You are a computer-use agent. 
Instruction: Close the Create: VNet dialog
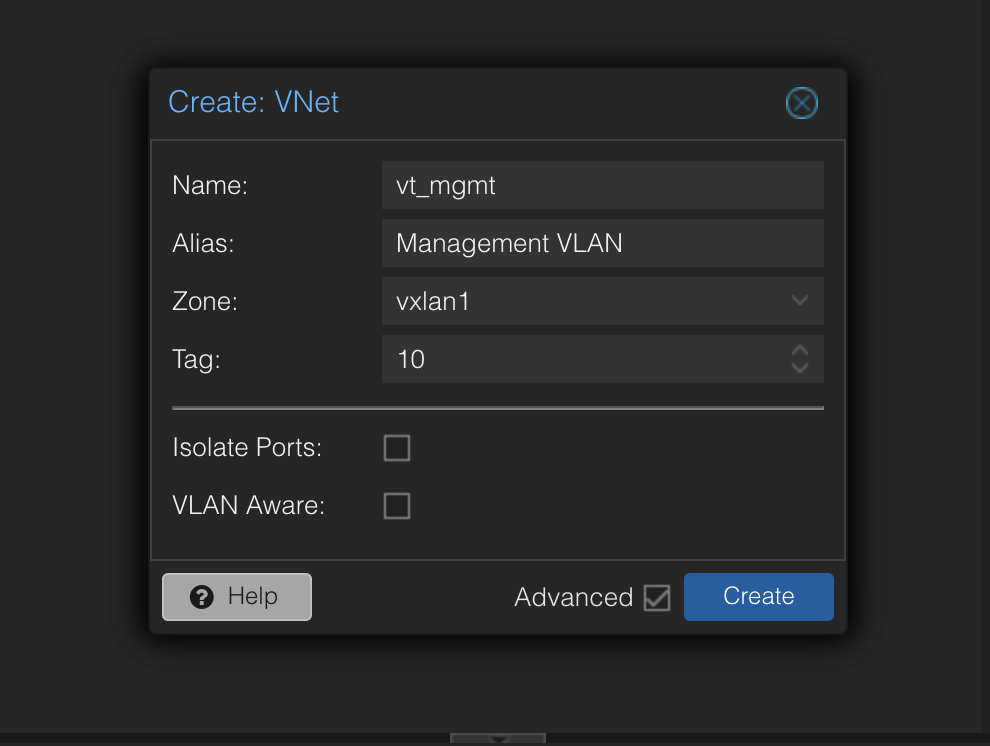801,103
